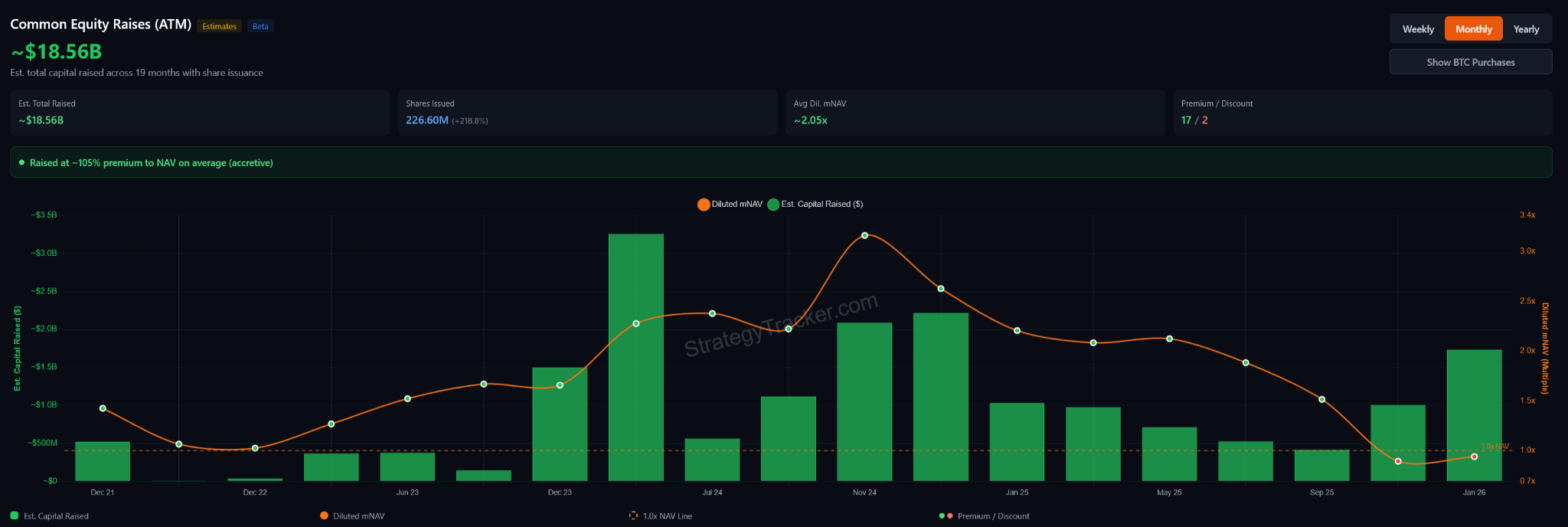Viewport: 1568px width, 527px height.
Task: Click the Nov 24 peak mNAV data point
Action: click(864, 235)
